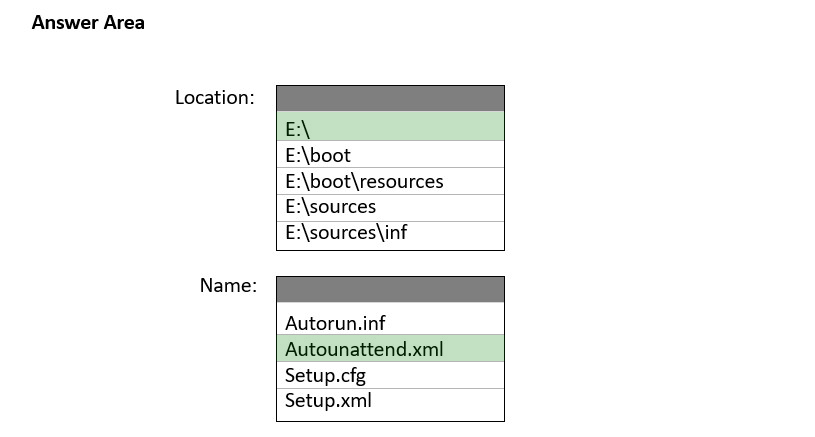Click the Name: label

228,285
